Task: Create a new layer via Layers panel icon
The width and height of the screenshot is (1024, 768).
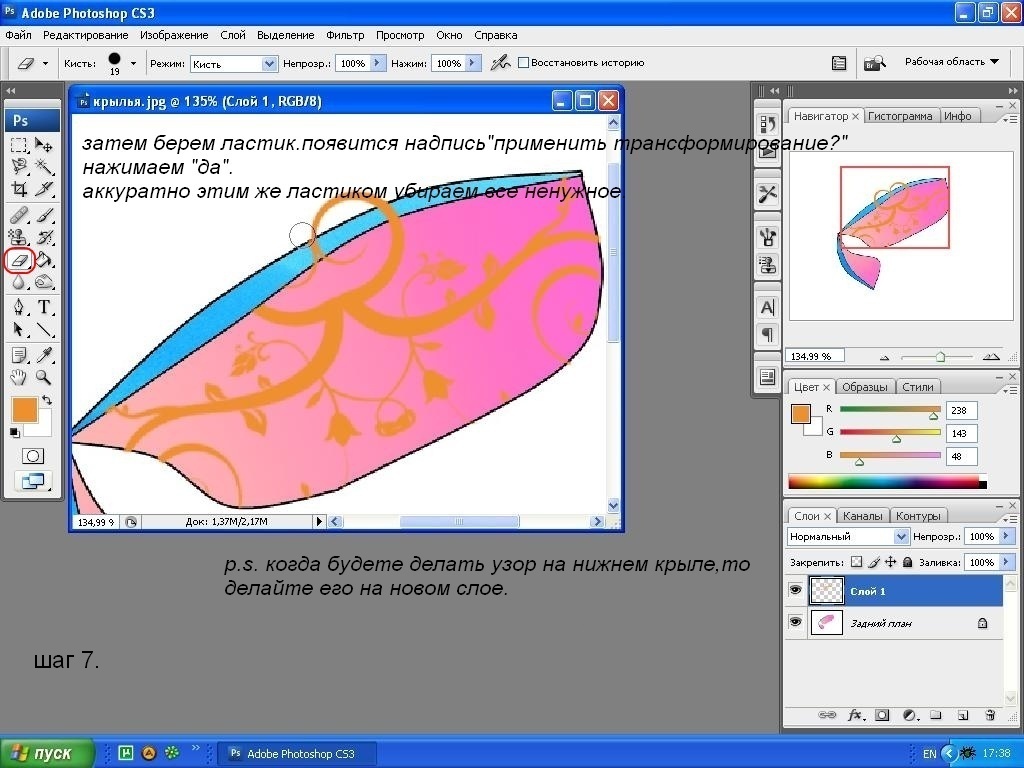Action: coord(963,715)
